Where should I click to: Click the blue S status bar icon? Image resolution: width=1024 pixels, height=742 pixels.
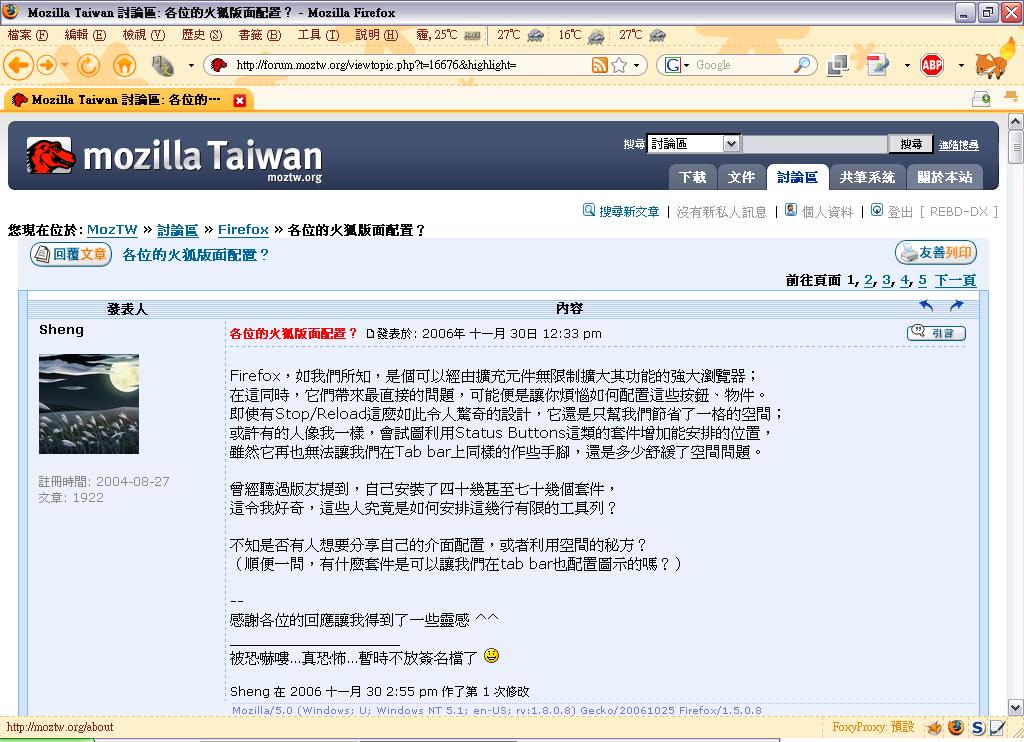pos(978,728)
